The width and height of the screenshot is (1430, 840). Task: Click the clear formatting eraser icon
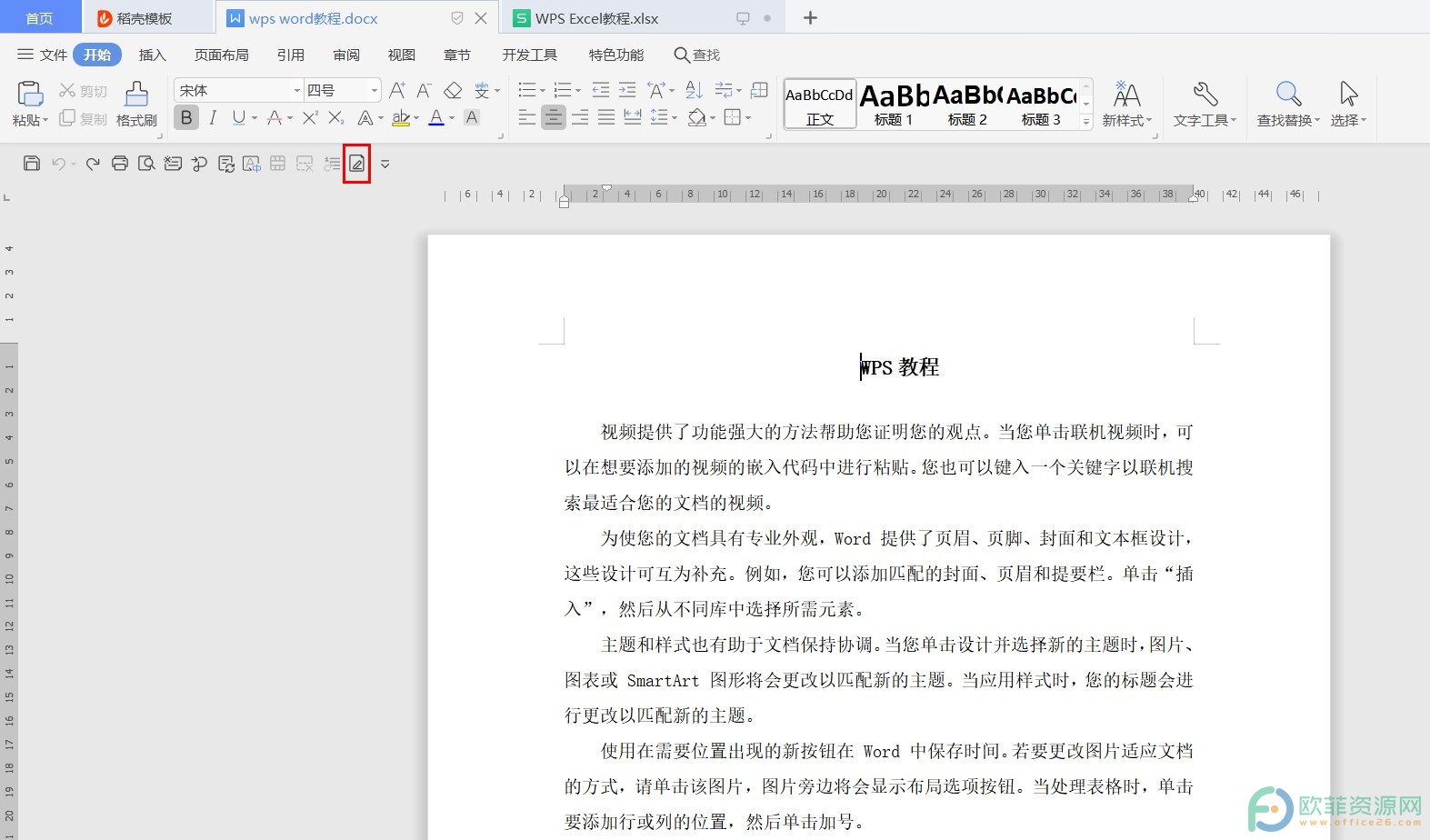click(453, 90)
